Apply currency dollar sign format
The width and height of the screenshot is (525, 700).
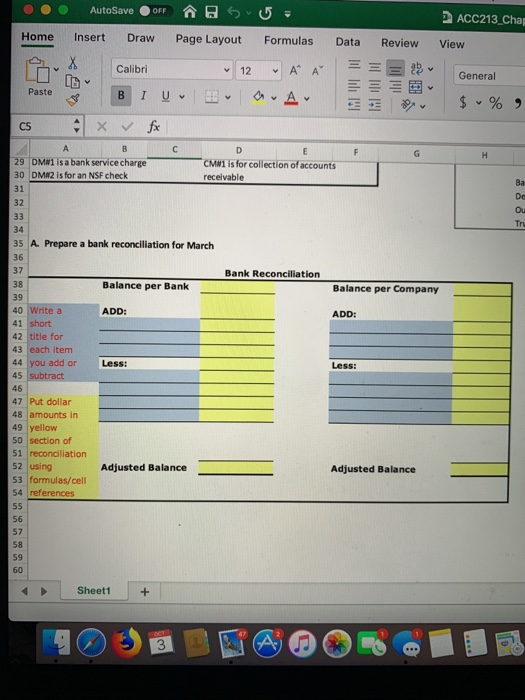pyautogui.click(x=463, y=102)
